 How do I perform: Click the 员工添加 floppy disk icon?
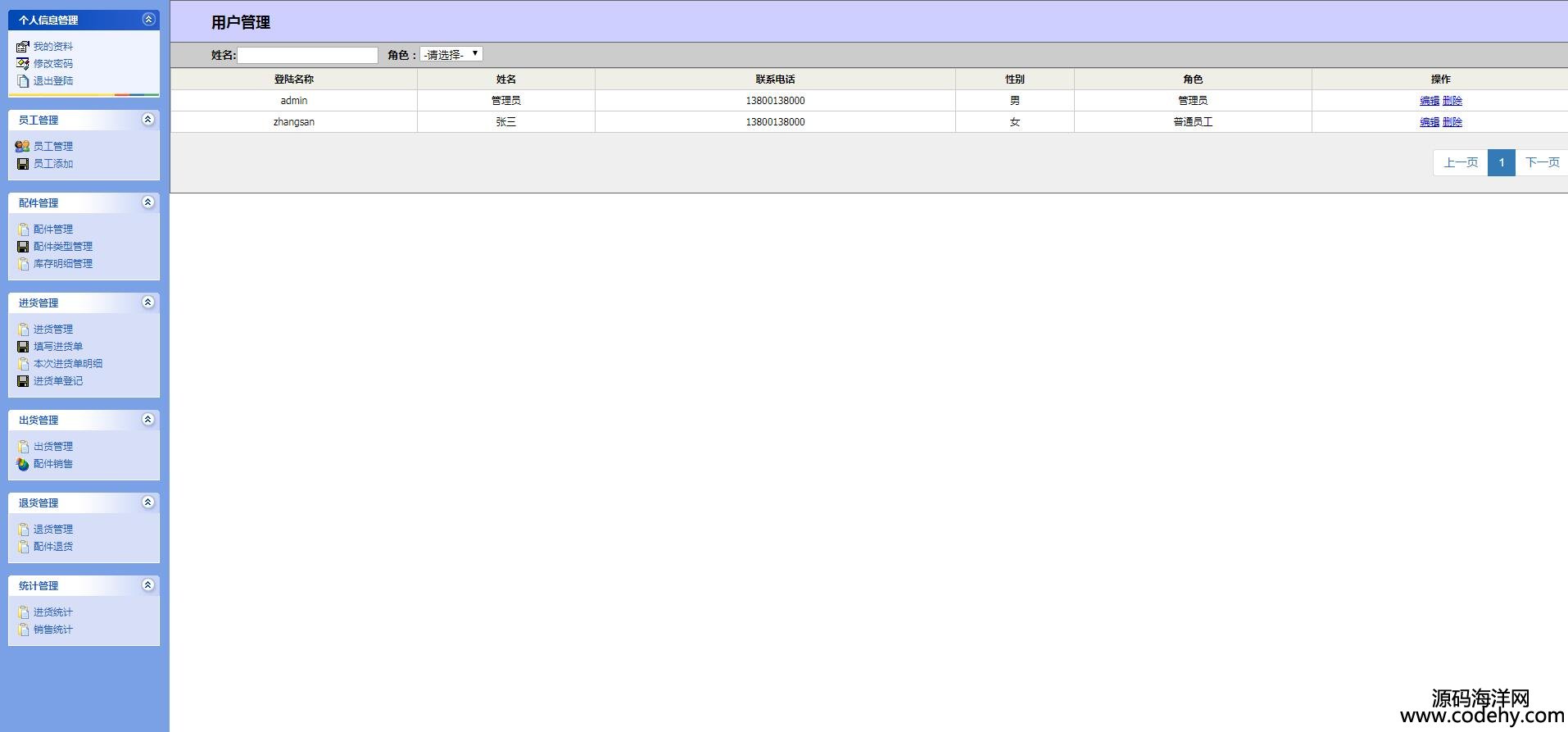click(x=23, y=164)
